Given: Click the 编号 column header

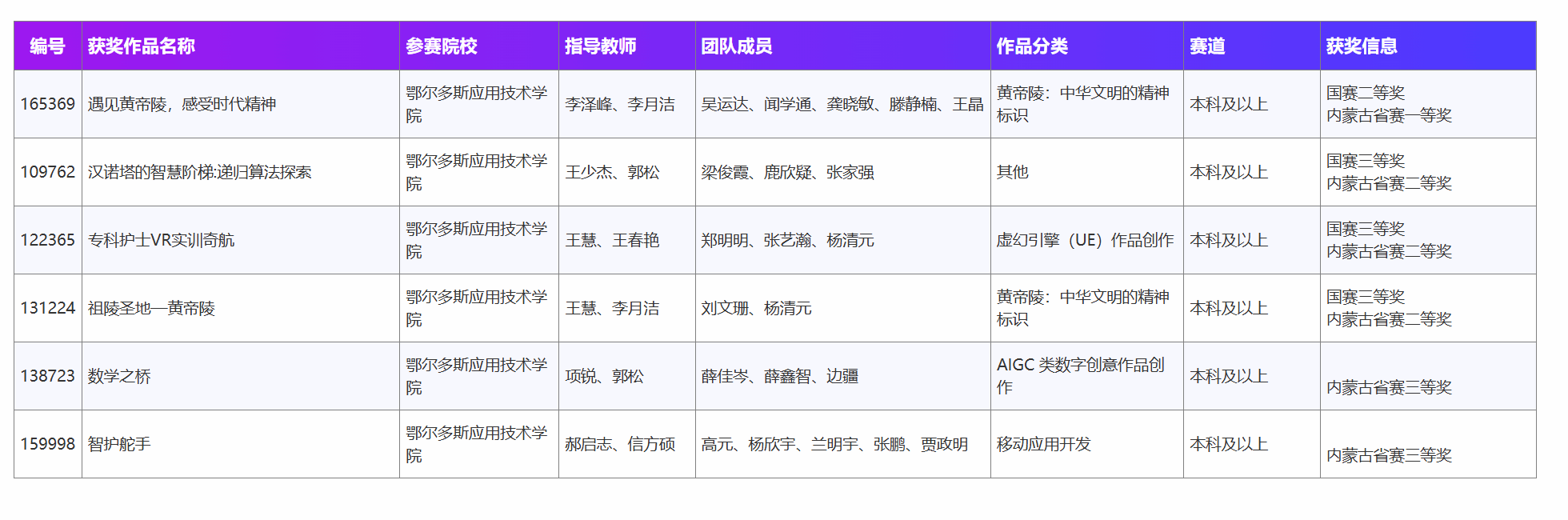Looking at the screenshot, I should [x=47, y=46].
